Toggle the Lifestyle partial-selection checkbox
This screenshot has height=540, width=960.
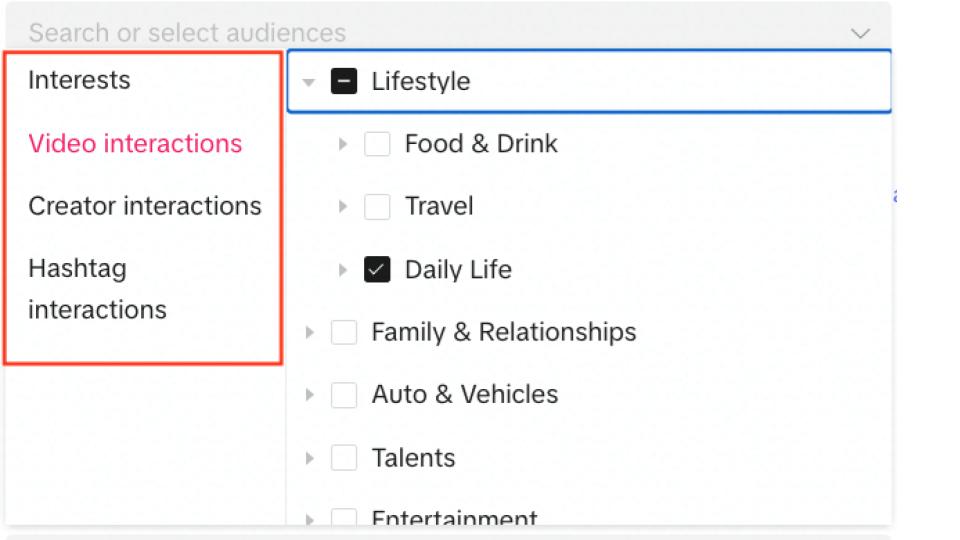pyautogui.click(x=344, y=81)
